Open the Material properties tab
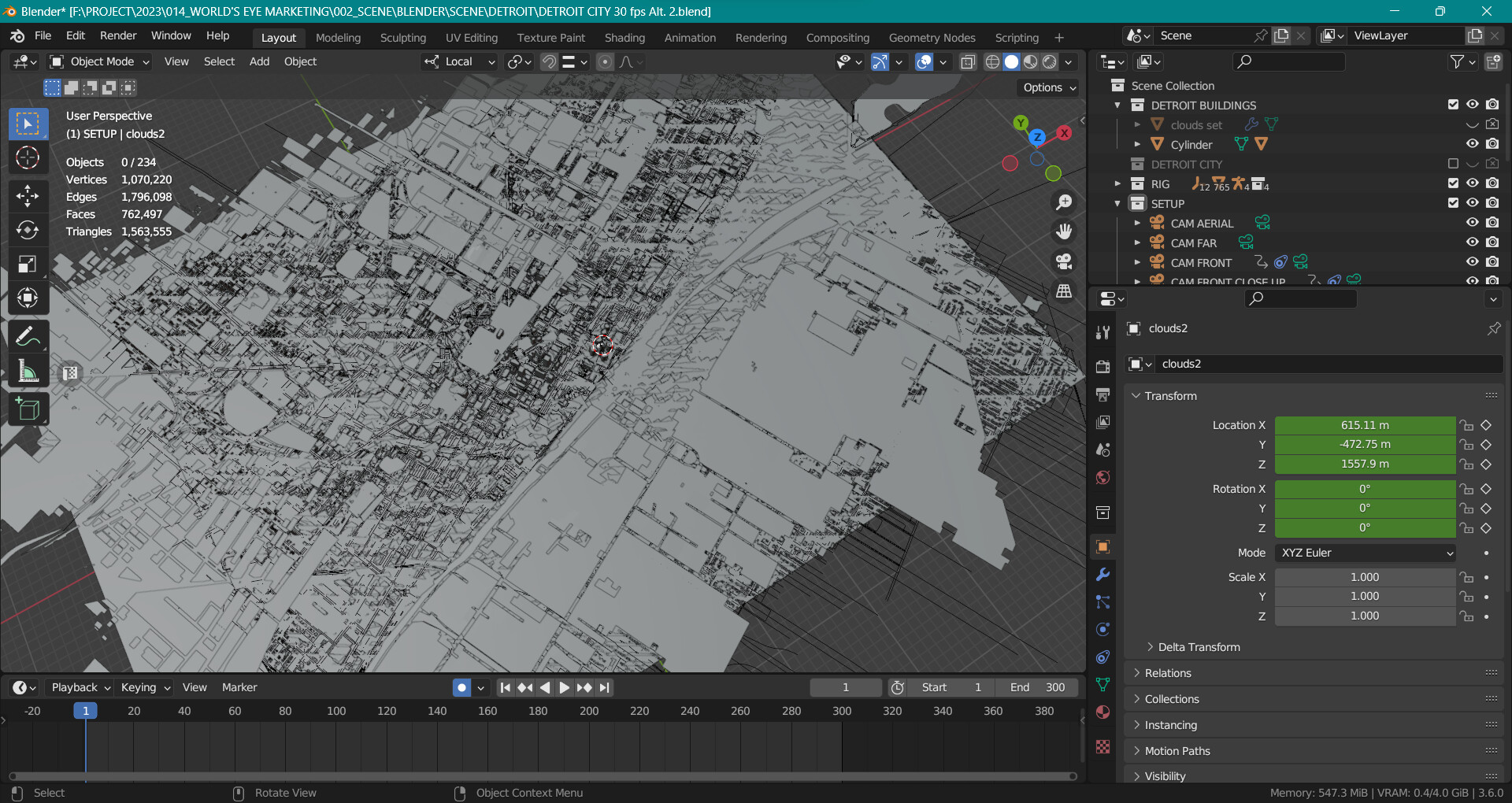1512x803 pixels. click(x=1102, y=712)
